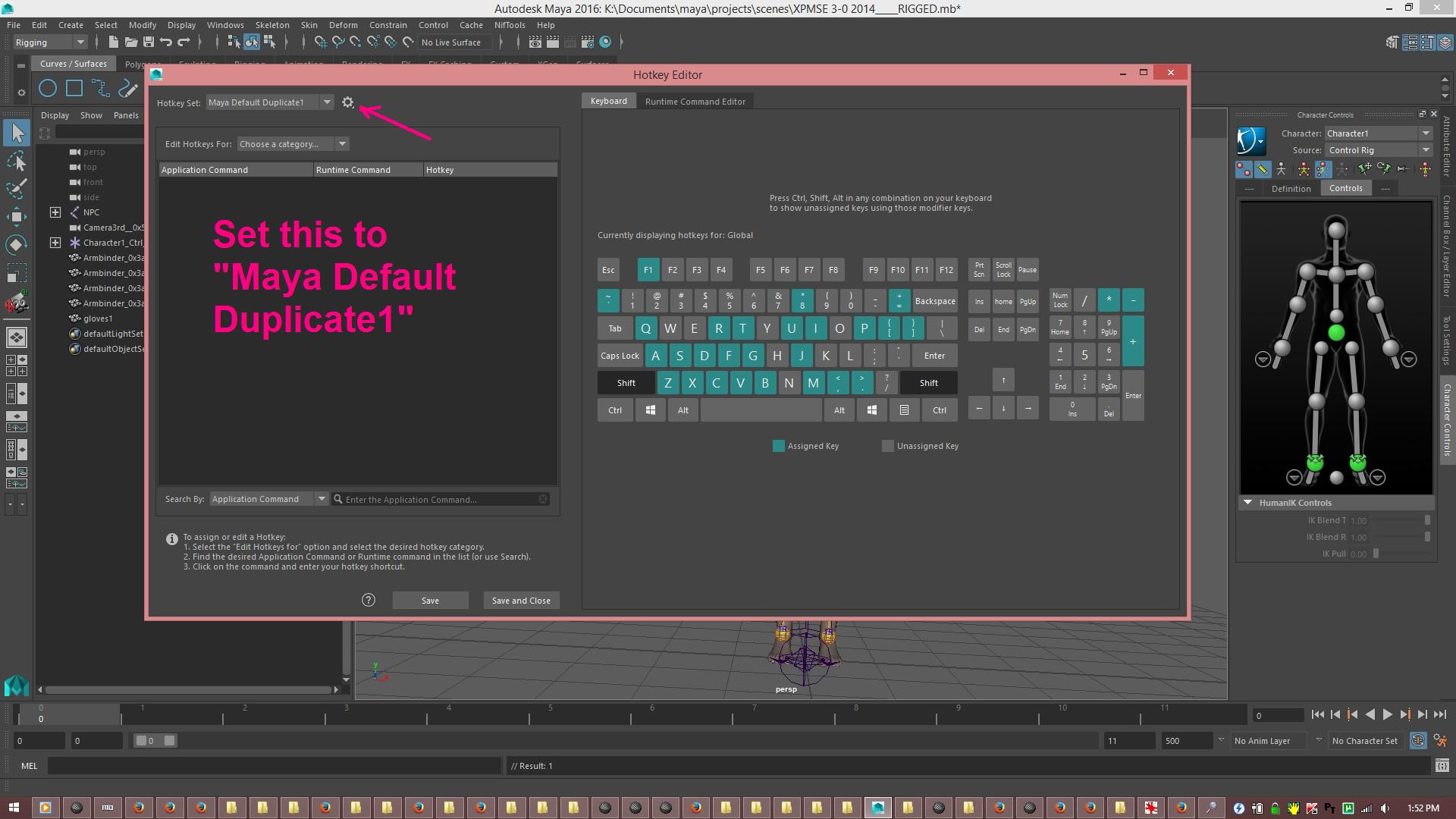The height and width of the screenshot is (819, 1456).
Task: Choose the circle curve tool on shelf
Action: click(x=48, y=89)
